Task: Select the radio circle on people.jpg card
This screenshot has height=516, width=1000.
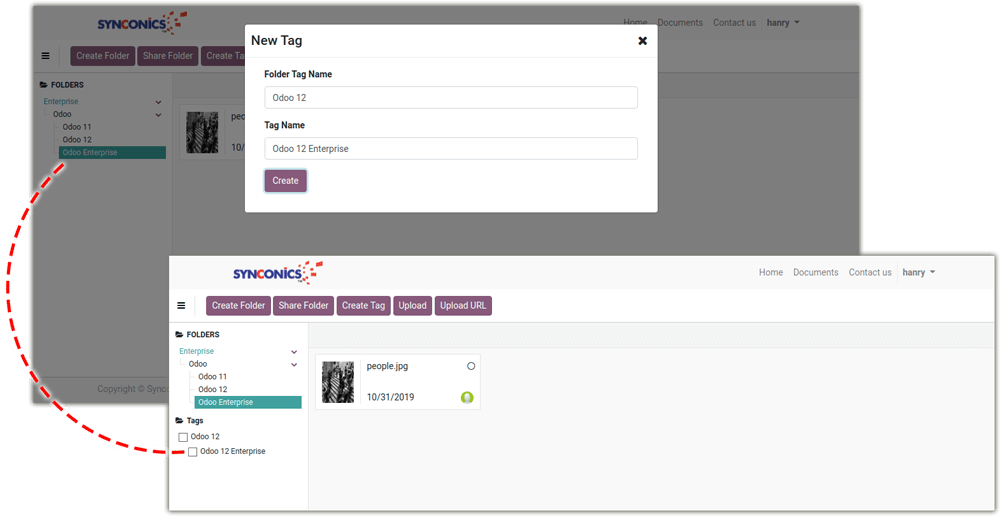Action: [x=471, y=367]
